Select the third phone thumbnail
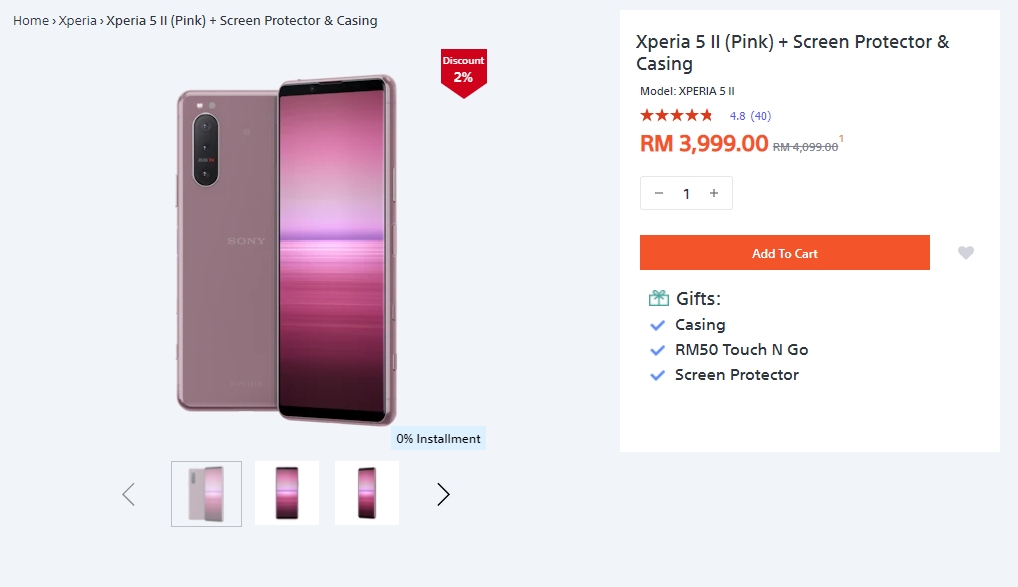1018x587 pixels. 367,493
